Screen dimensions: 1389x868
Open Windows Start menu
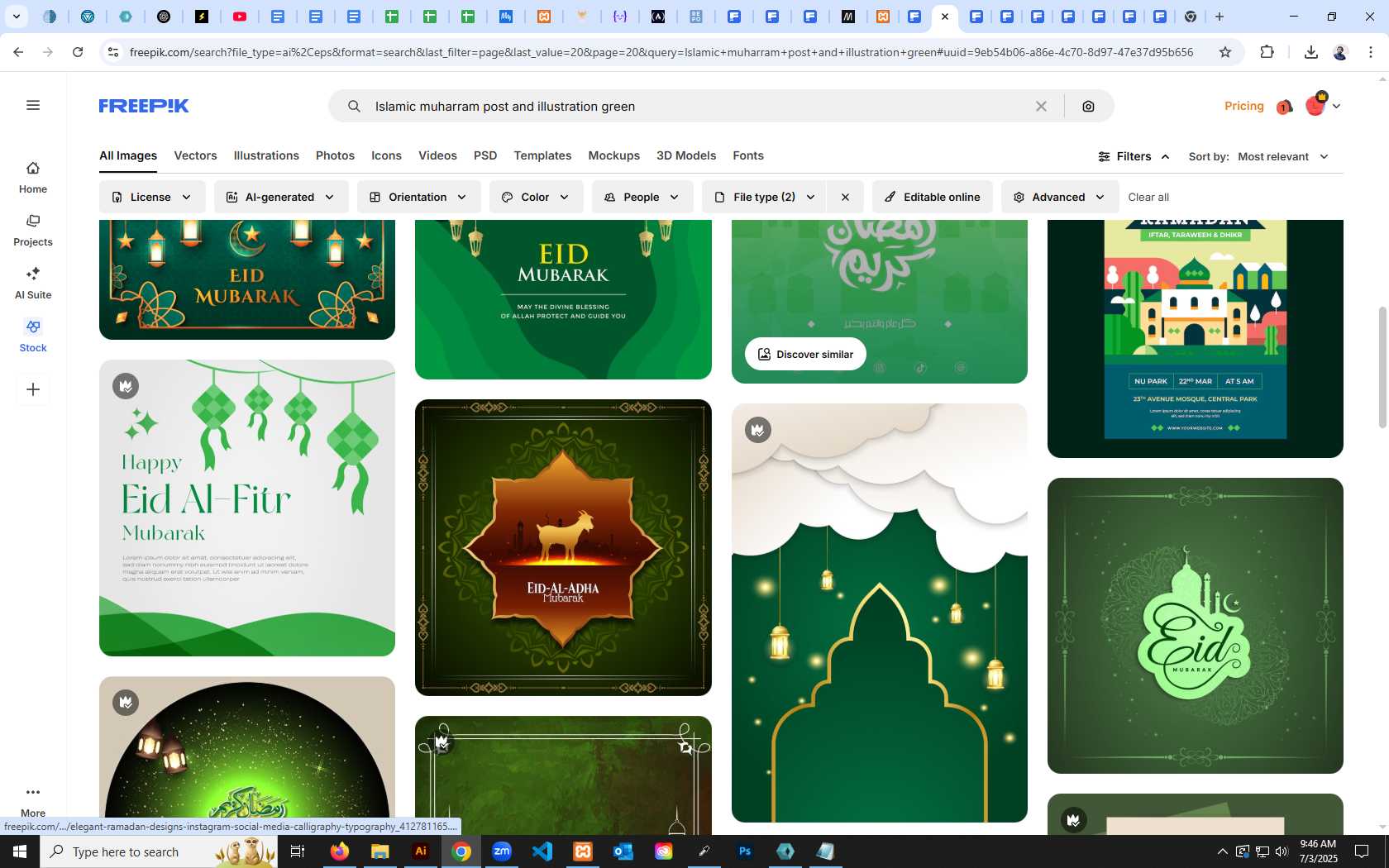20,851
